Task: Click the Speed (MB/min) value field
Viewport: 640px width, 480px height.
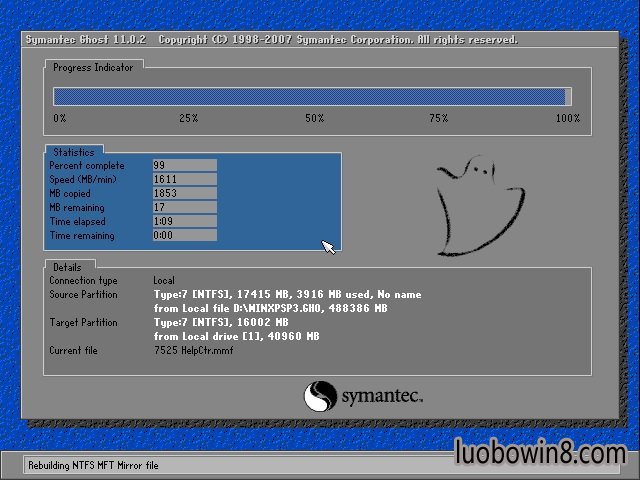Action: [x=184, y=180]
